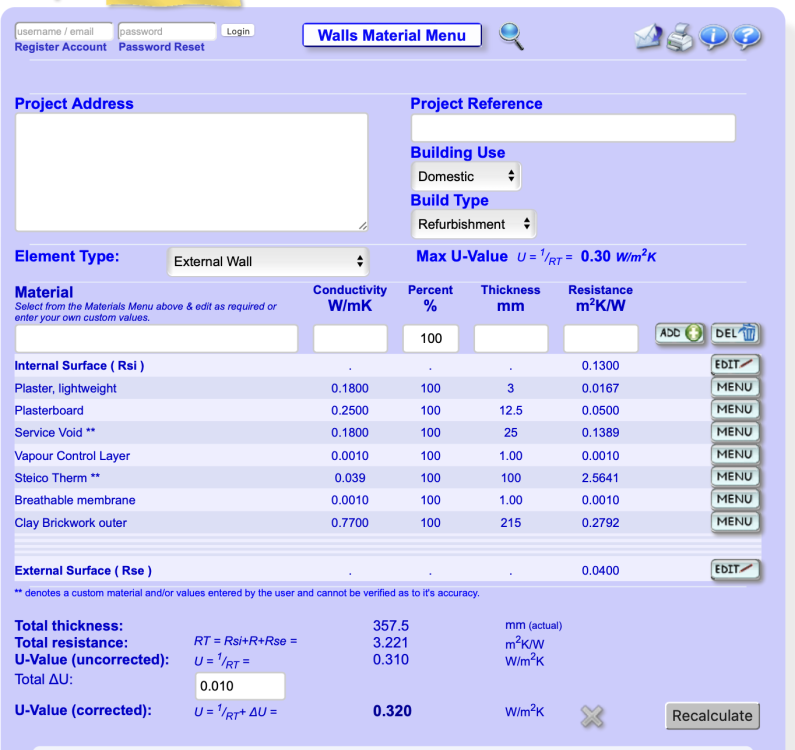
Task: Click the Material name input field
Action: 157,339
